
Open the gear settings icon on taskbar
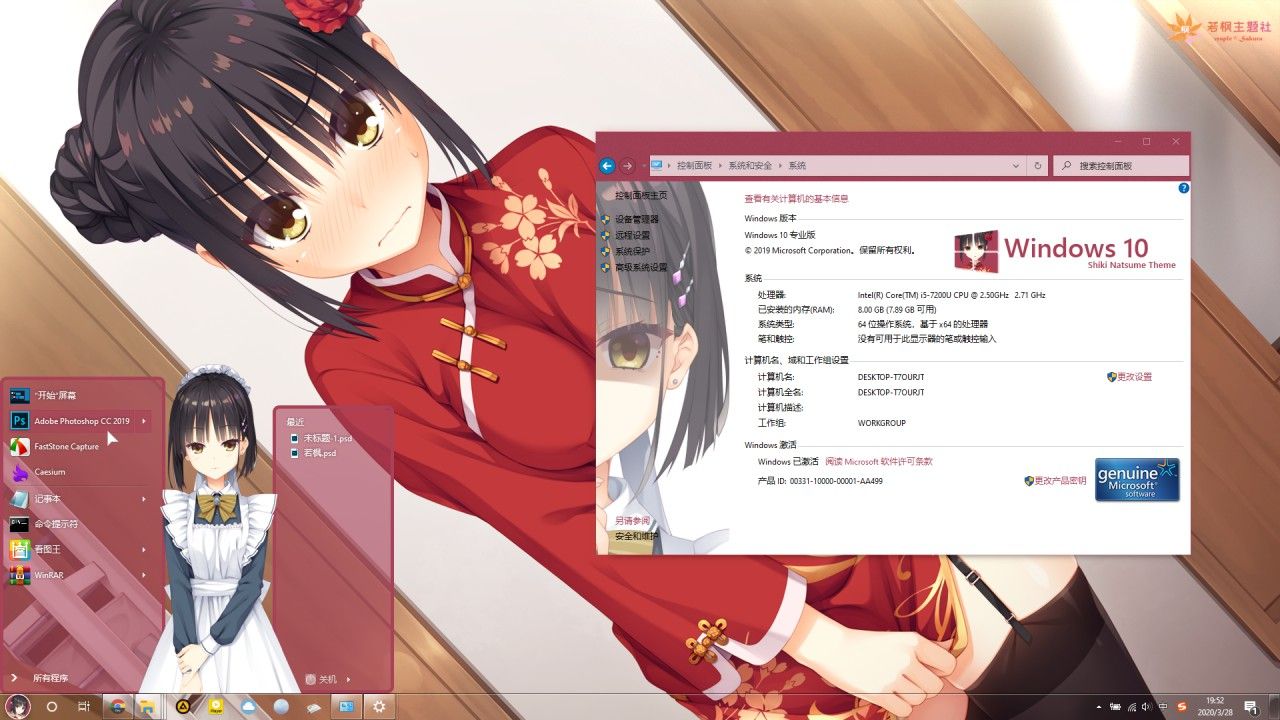click(x=379, y=706)
